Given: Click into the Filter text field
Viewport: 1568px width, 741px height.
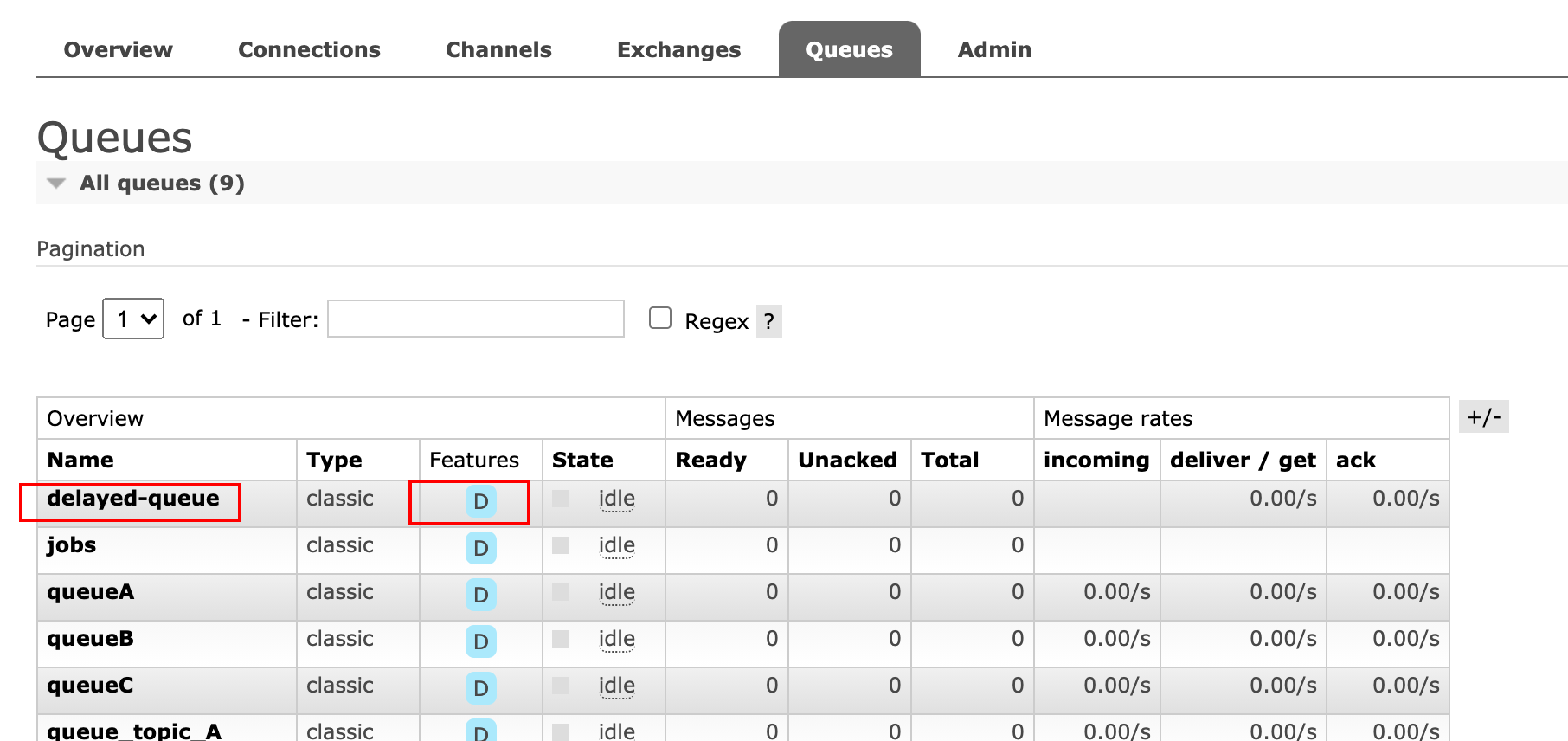Looking at the screenshot, I should pyautogui.click(x=475, y=319).
